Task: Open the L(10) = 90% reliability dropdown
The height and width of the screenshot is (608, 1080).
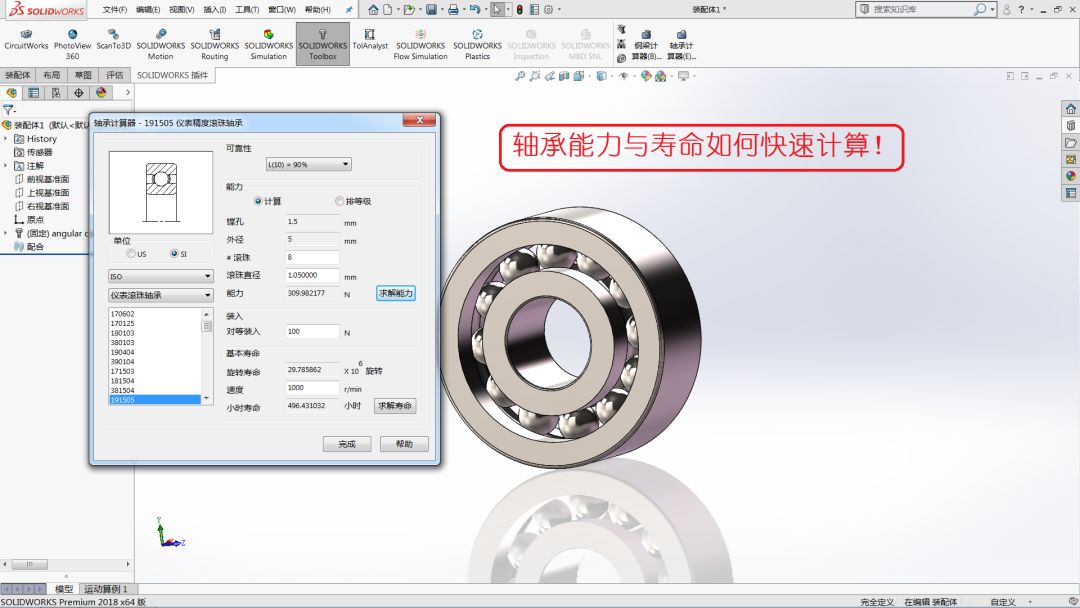Action: click(308, 164)
